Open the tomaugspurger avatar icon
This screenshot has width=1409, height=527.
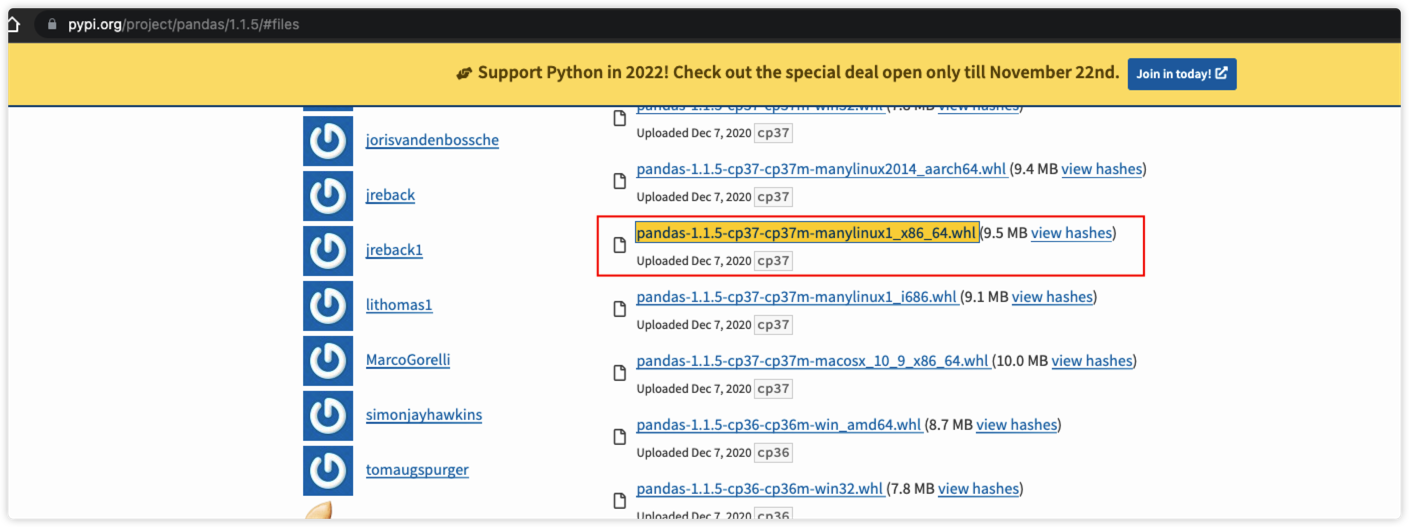(x=328, y=471)
